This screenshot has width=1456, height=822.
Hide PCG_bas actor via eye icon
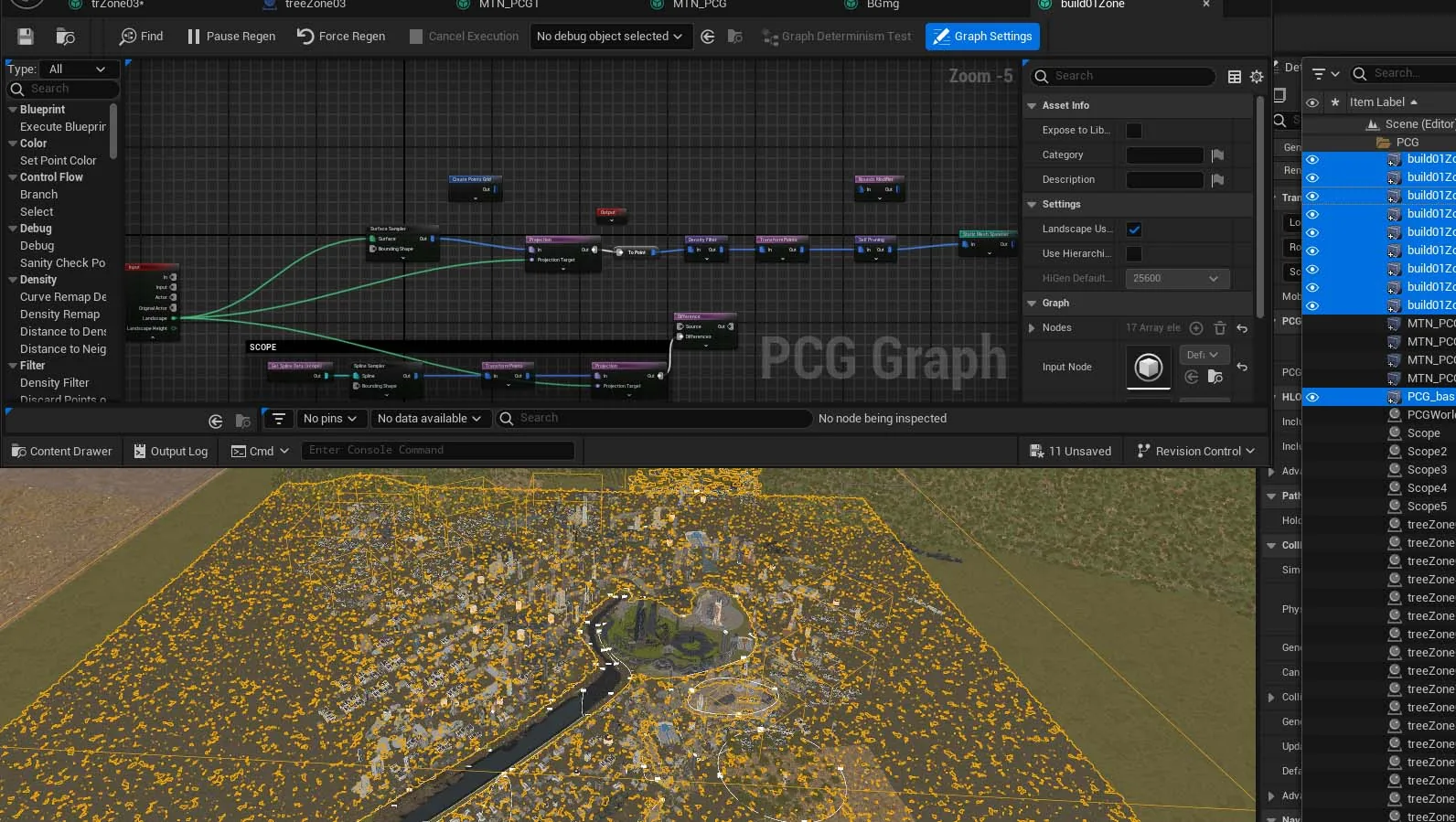(1312, 397)
